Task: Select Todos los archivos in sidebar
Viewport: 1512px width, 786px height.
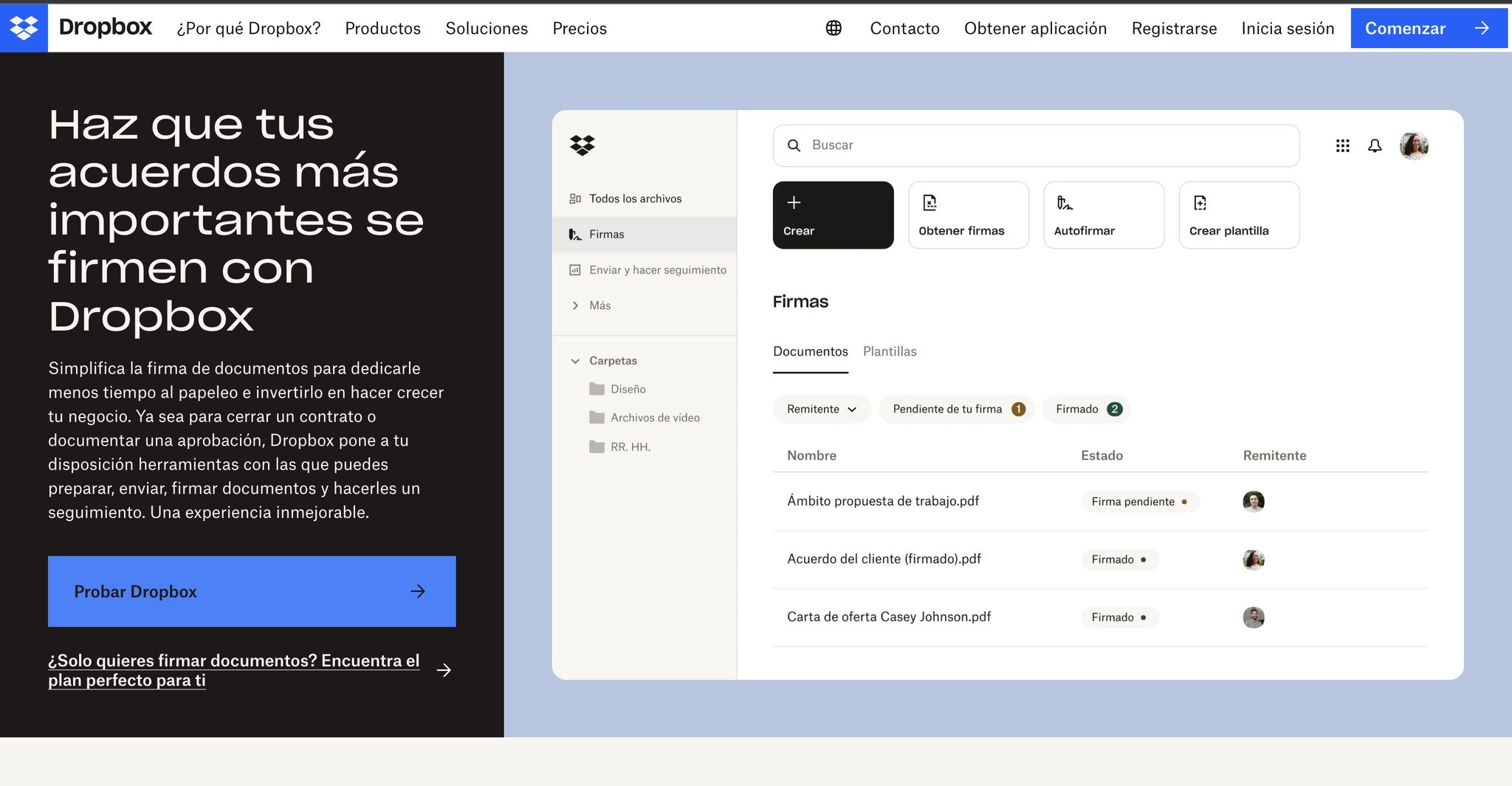Action: pyautogui.click(x=635, y=199)
